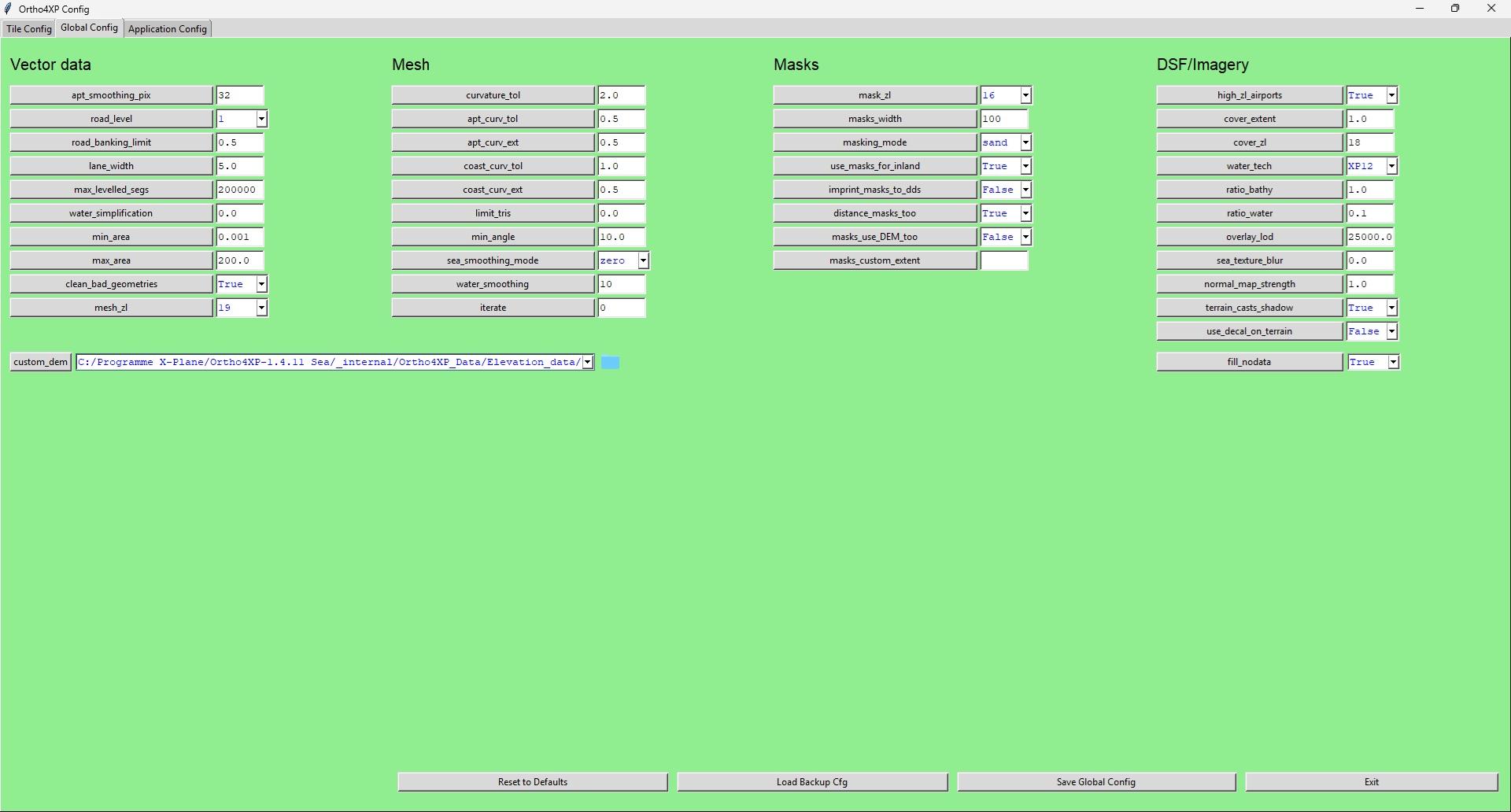Click the blue swatch beside custom_dem path
Viewport: 1511px width, 812px height.
tap(610, 363)
